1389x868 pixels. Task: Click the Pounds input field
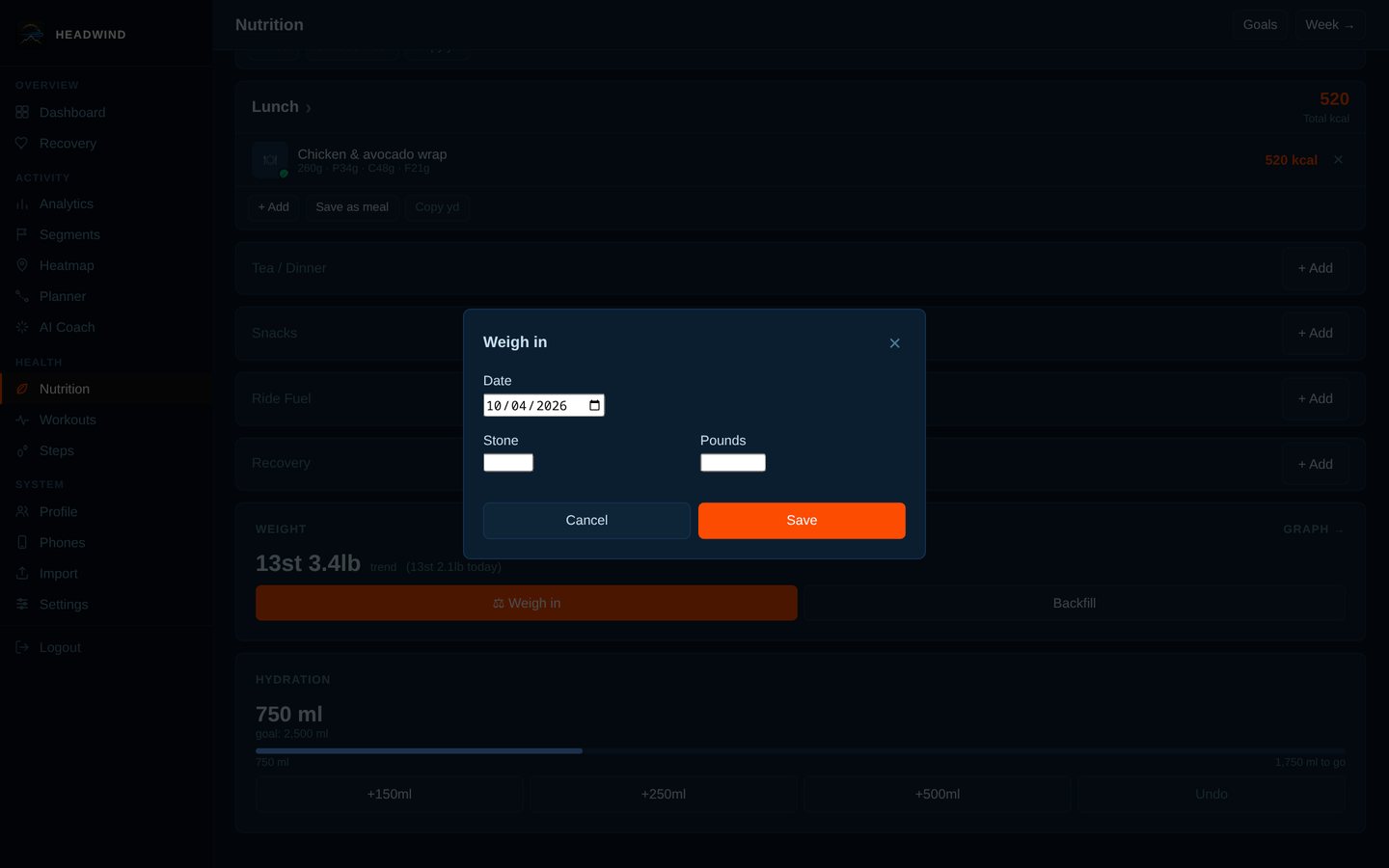[733, 463]
